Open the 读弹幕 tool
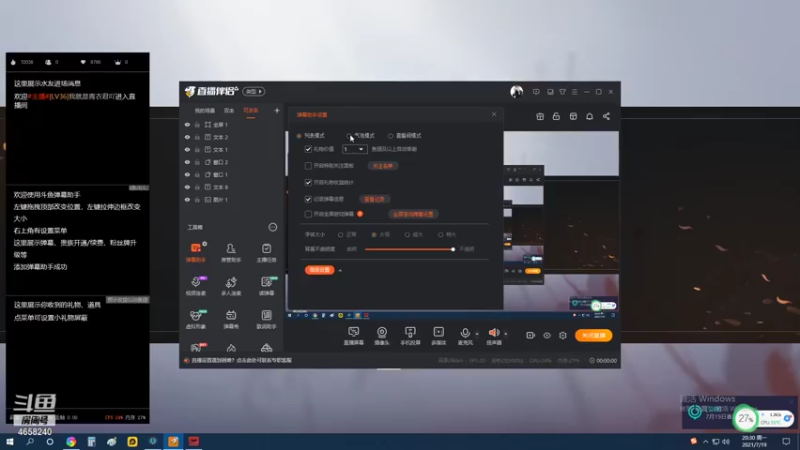The width and height of the screenshot is (800, 450). (266, 286)
